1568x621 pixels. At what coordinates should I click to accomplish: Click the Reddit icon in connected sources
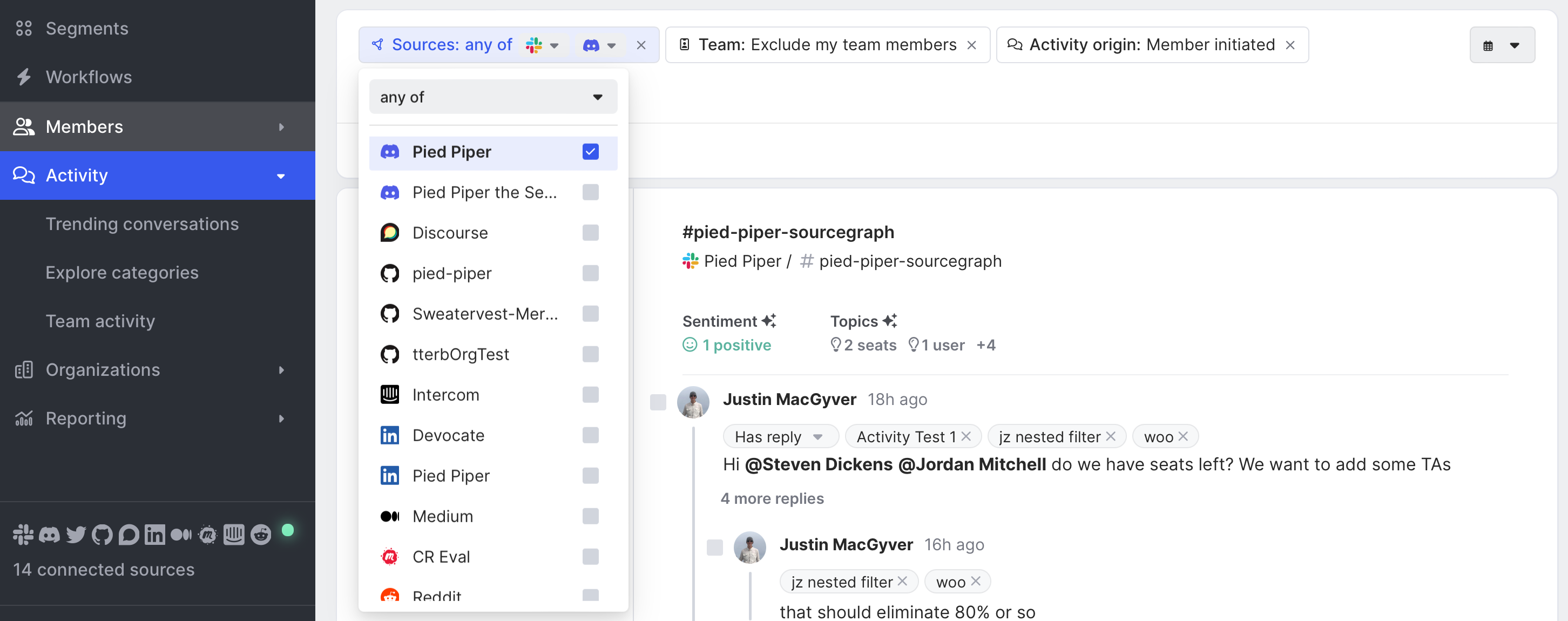point(260,535)
